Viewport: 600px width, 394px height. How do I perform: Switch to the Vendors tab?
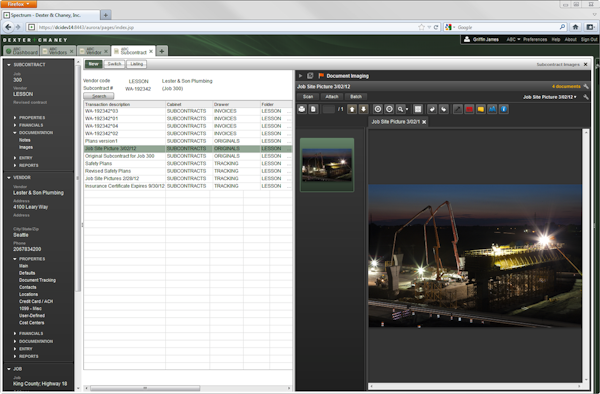click(x=58, y=51)
